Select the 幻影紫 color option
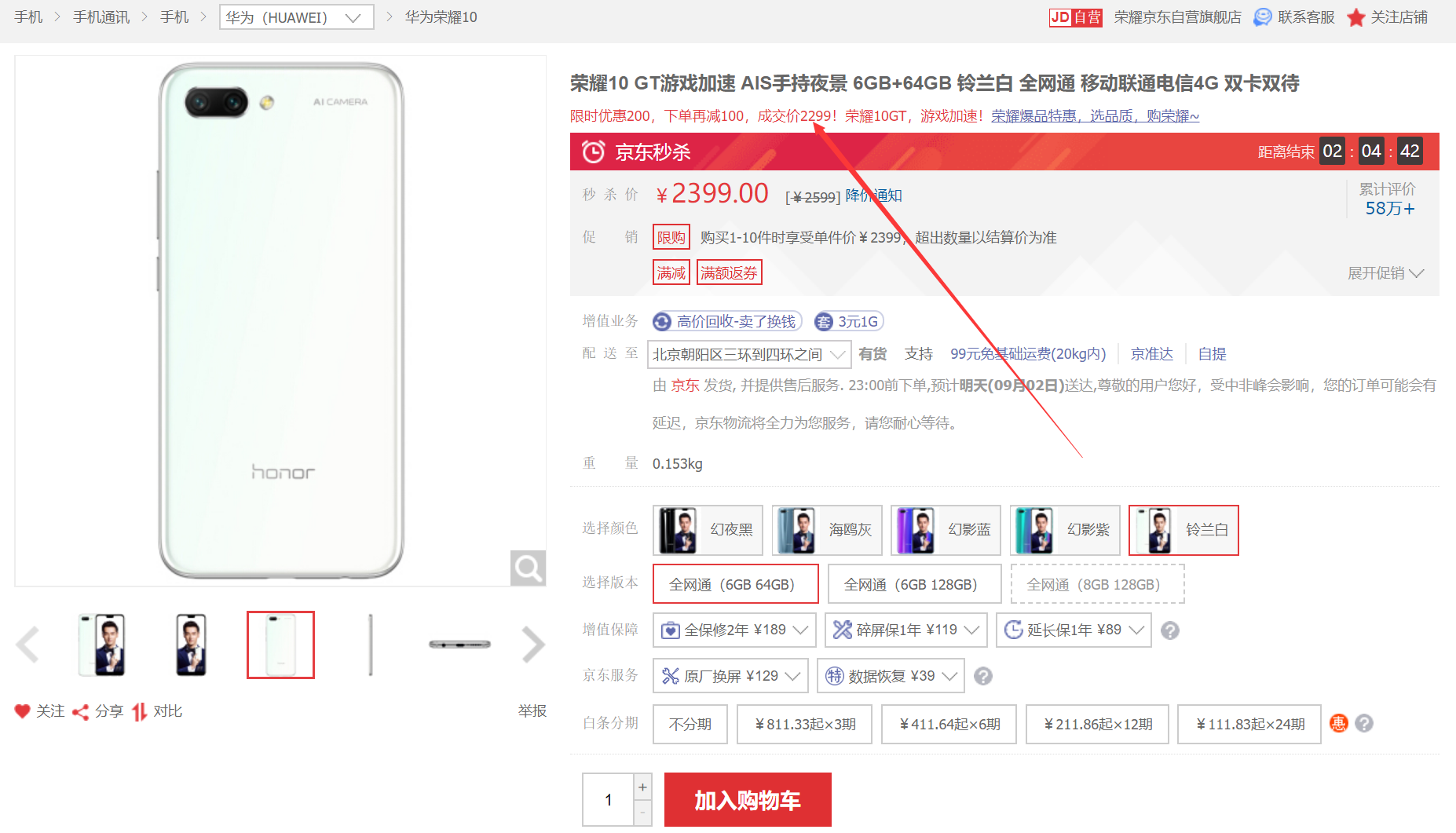Screen dimensions: 1456x833 pos(1065,530)
